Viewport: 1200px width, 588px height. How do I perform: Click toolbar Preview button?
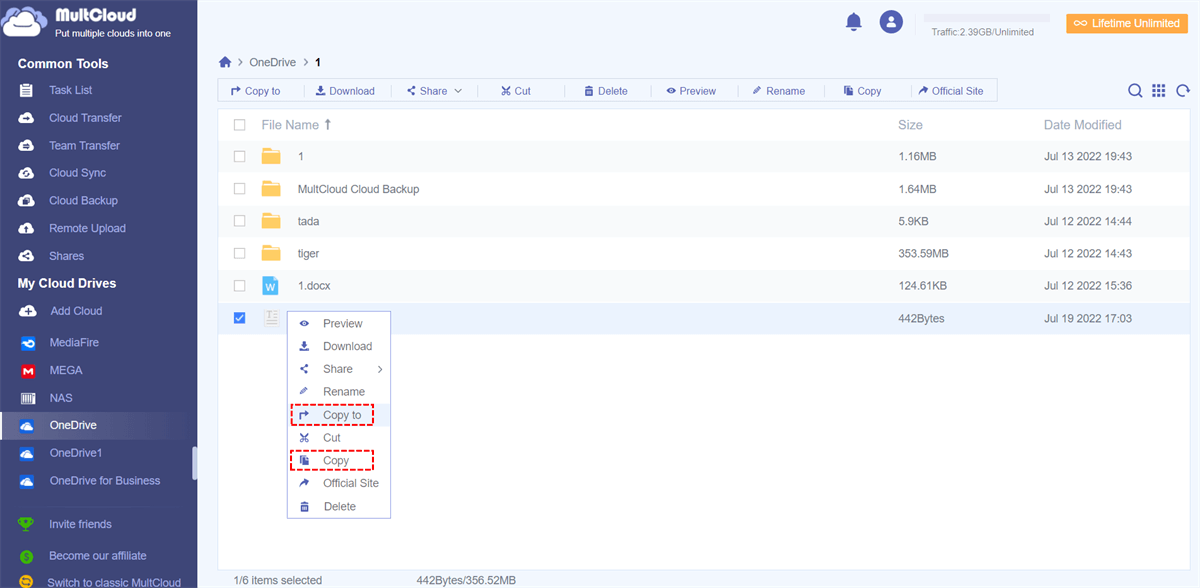[x=691, y=91]
